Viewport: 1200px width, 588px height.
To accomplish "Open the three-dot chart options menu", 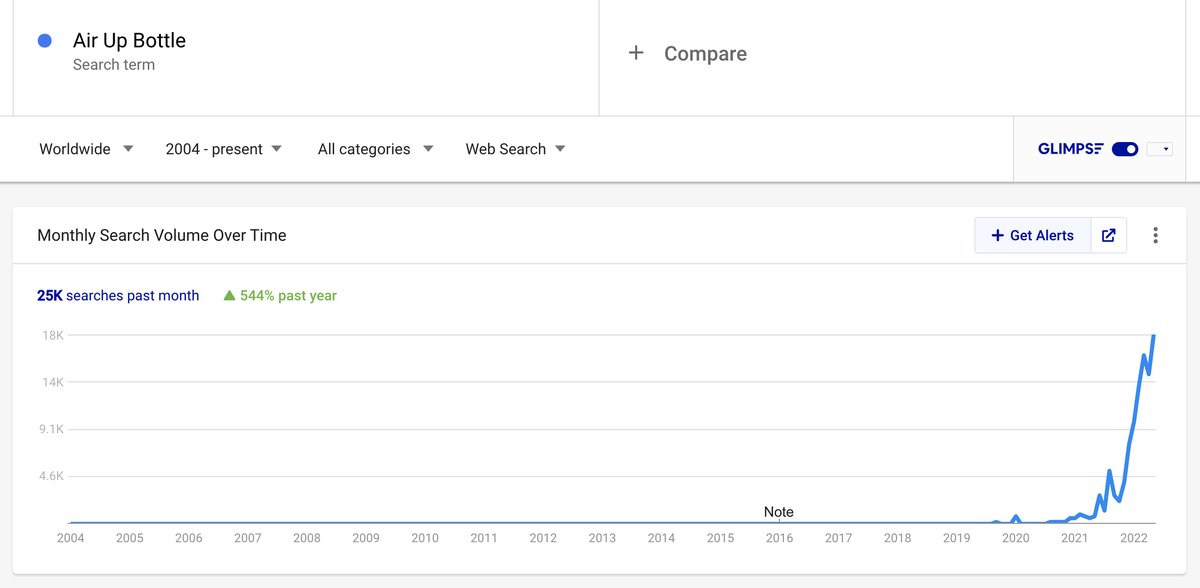I will [1155, 235].
